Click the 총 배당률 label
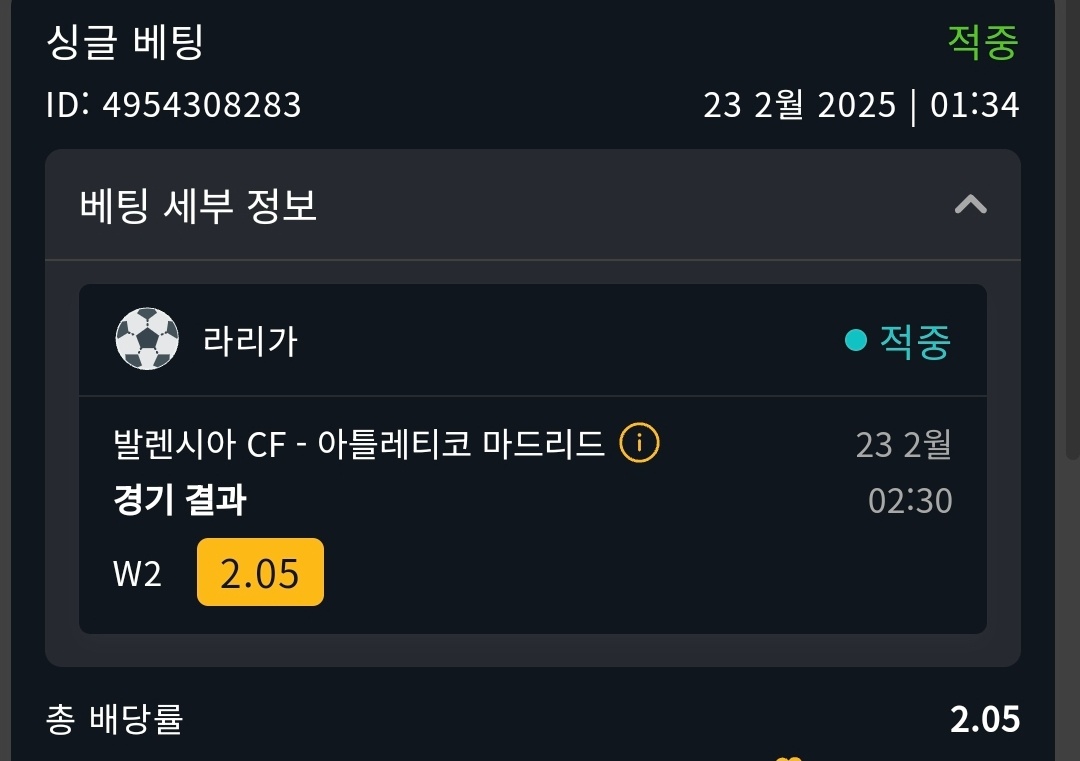 pyautogui.click(x=115, y=720)
